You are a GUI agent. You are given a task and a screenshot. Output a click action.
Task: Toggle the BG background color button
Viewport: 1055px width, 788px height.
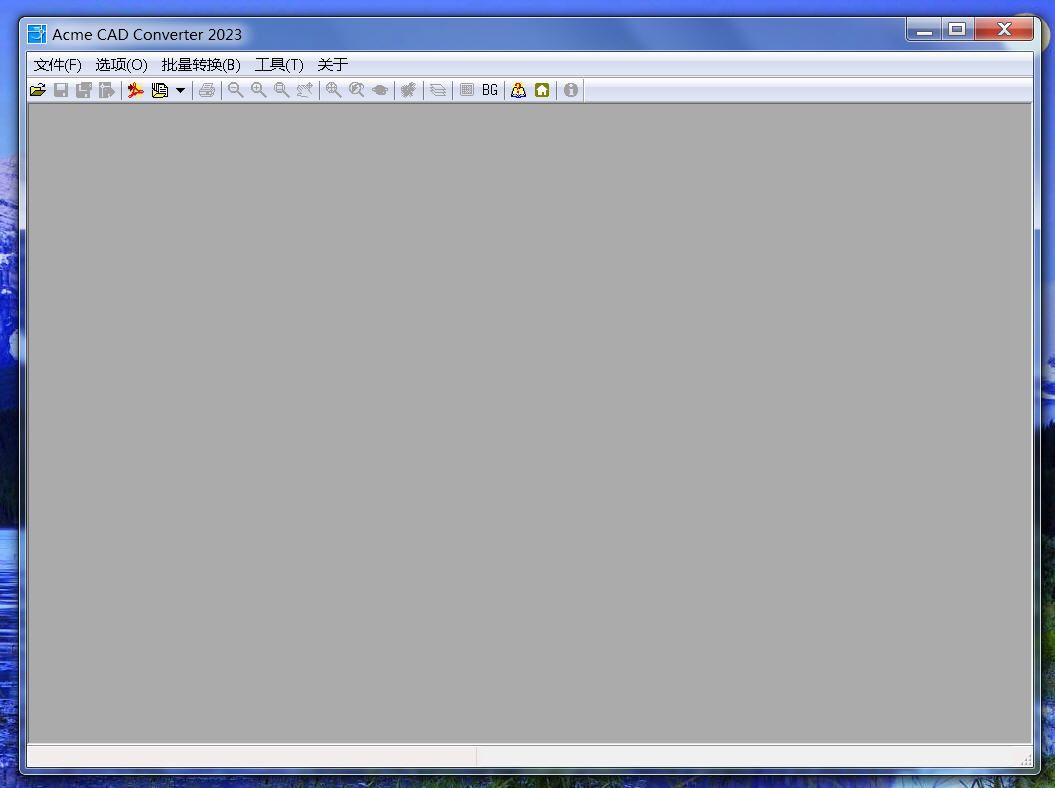click(489, 90)
